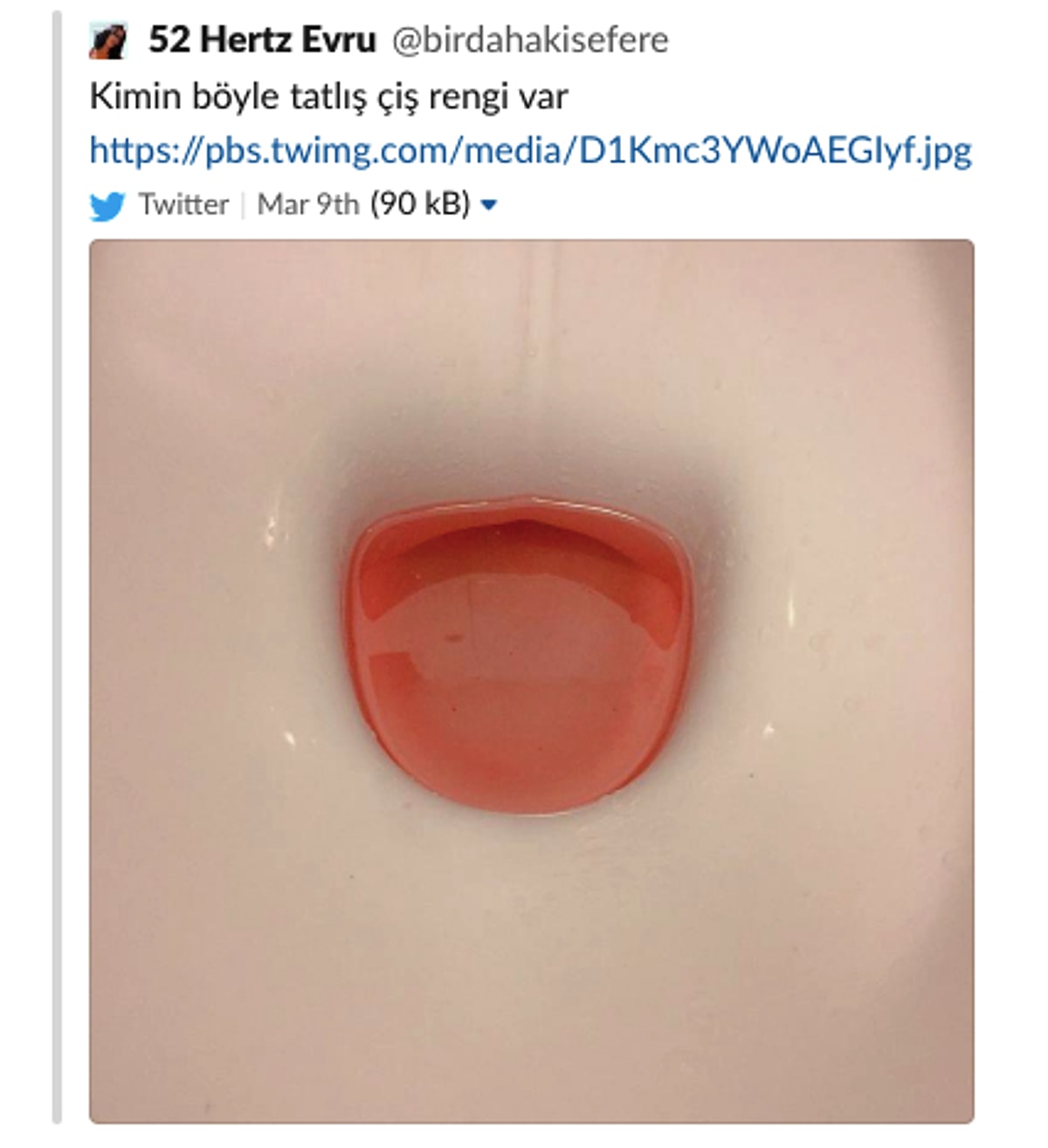Image resolution: width=1048 pixels, height=1148 pixels.
Task: Click the tweet text starting with Kimin
Action: (328, 96)
